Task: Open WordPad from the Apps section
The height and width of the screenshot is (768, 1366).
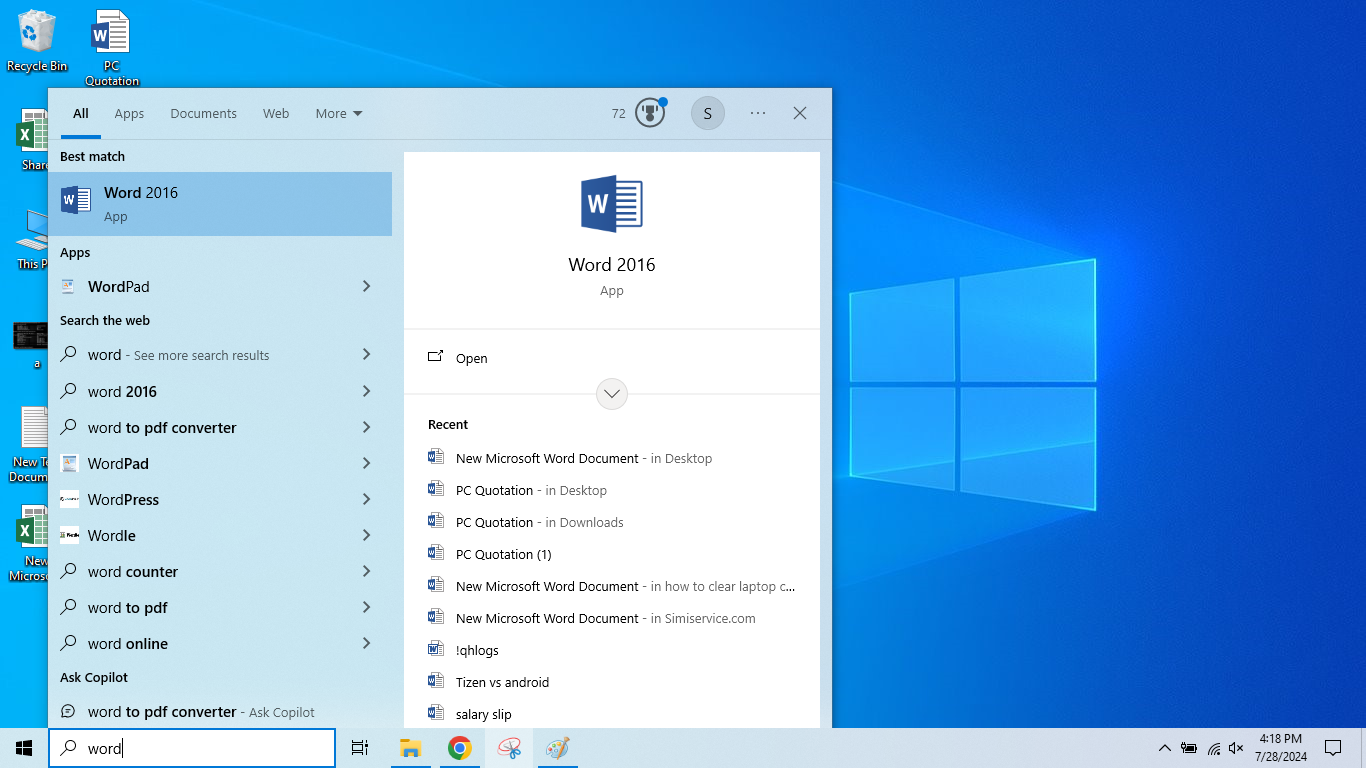Action: pos(117,286)
